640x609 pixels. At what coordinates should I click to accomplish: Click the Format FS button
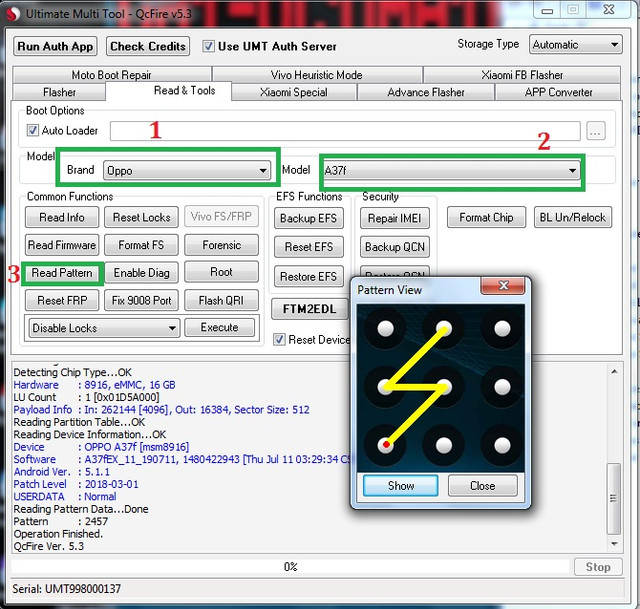[141, 245]
